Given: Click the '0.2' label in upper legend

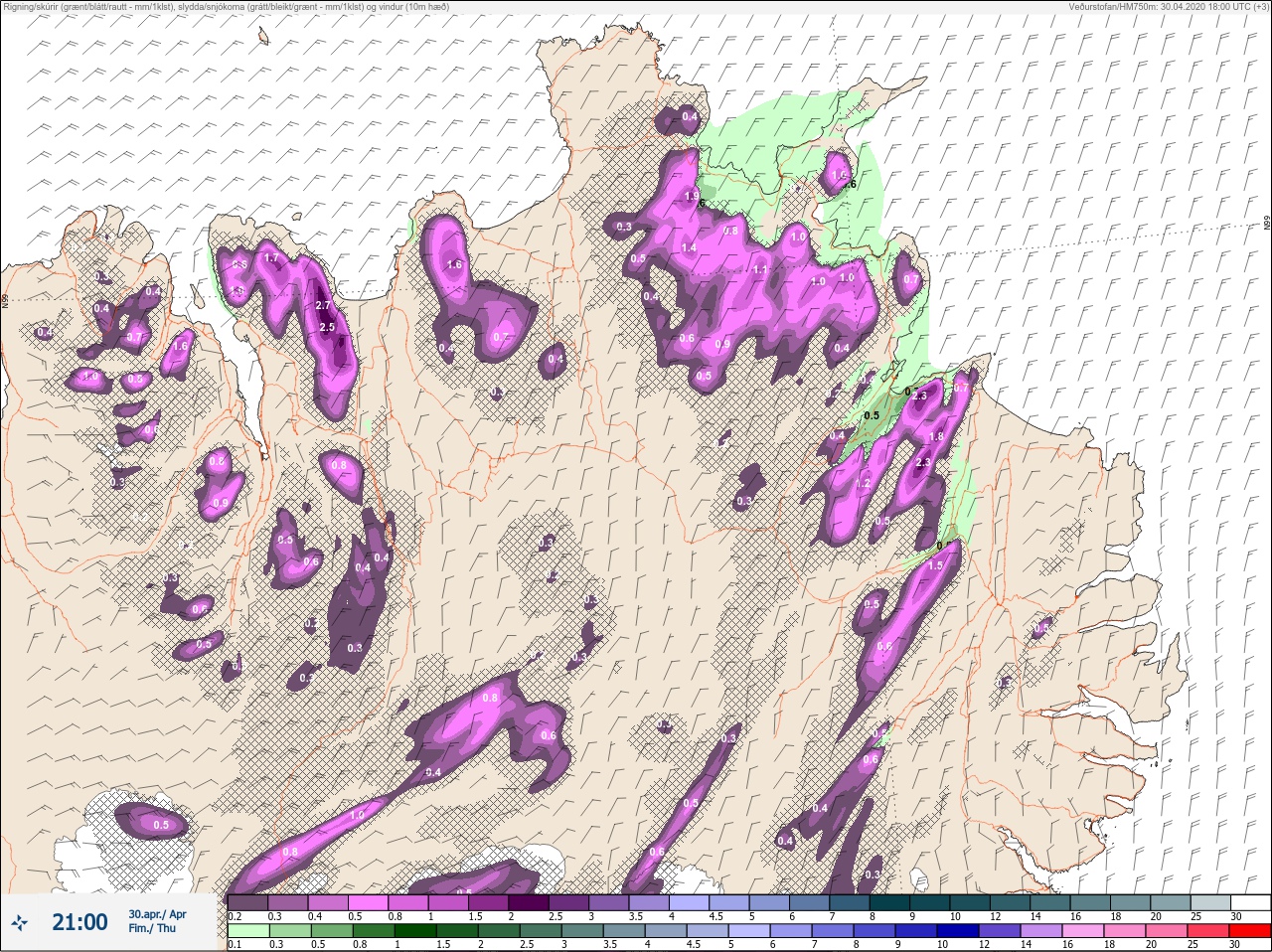Looking at the screenshot, I should click(x=235, y=915).
